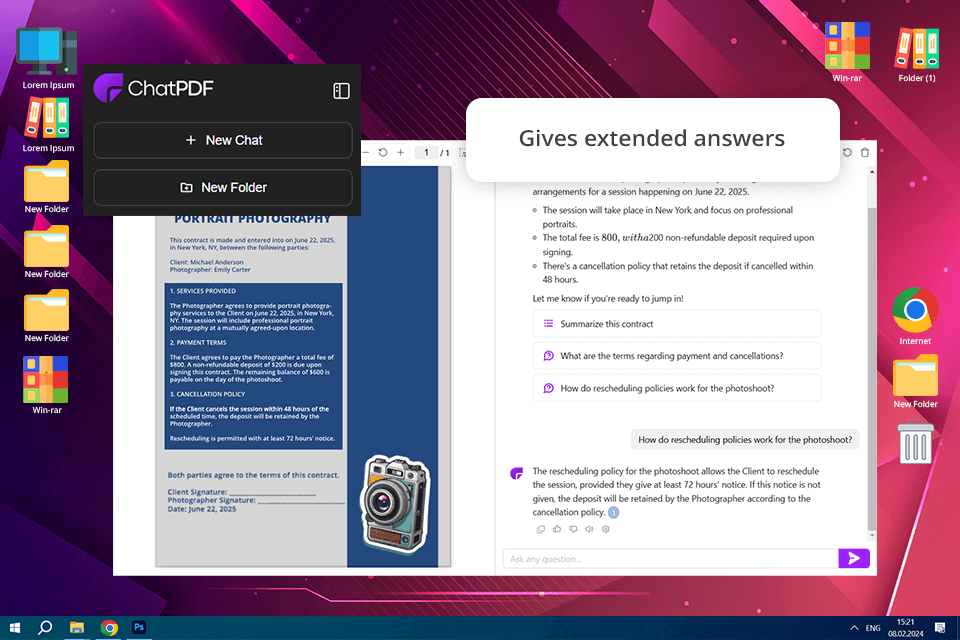960x640 pixels.
Task: Click the ENG language indicator
Action: point(873,628)
